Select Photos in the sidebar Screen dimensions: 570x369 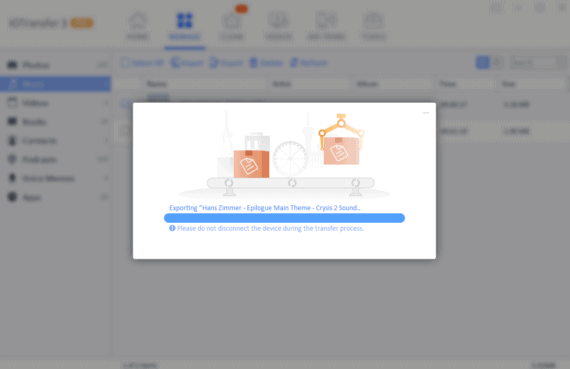coord(56,65)
